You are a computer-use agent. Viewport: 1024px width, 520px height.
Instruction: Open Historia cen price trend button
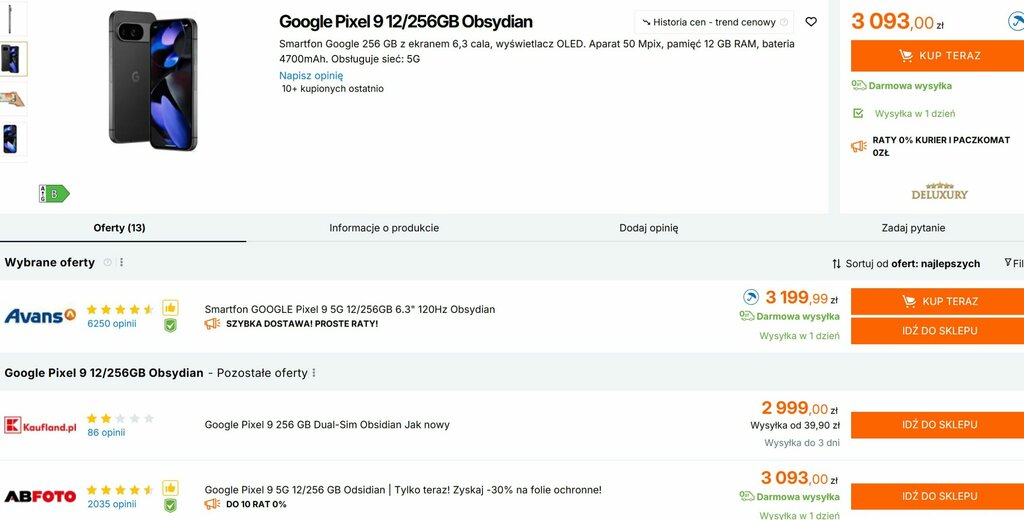[714, 22]
